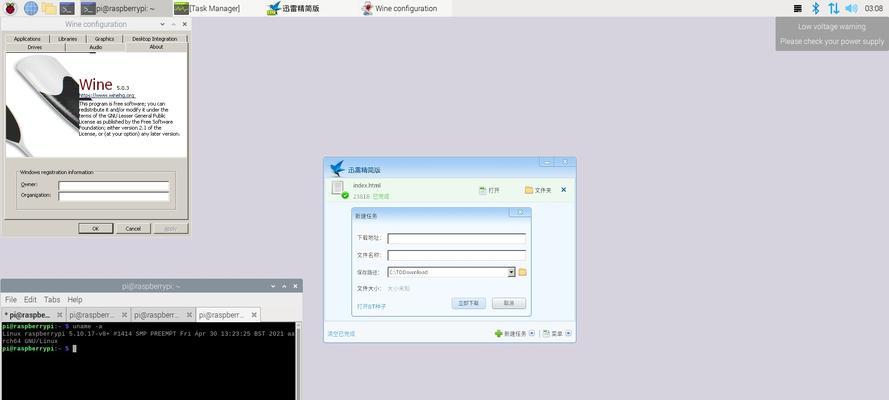Close the third terminal tab
The image size is (889, 400).
(189, 314)
